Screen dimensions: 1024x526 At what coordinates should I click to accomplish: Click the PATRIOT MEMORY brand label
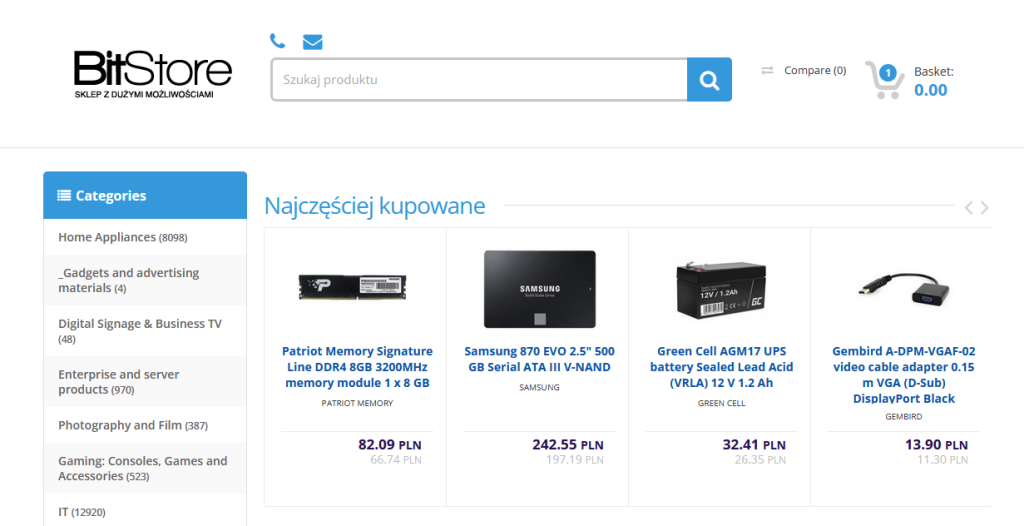coord(357,403)
